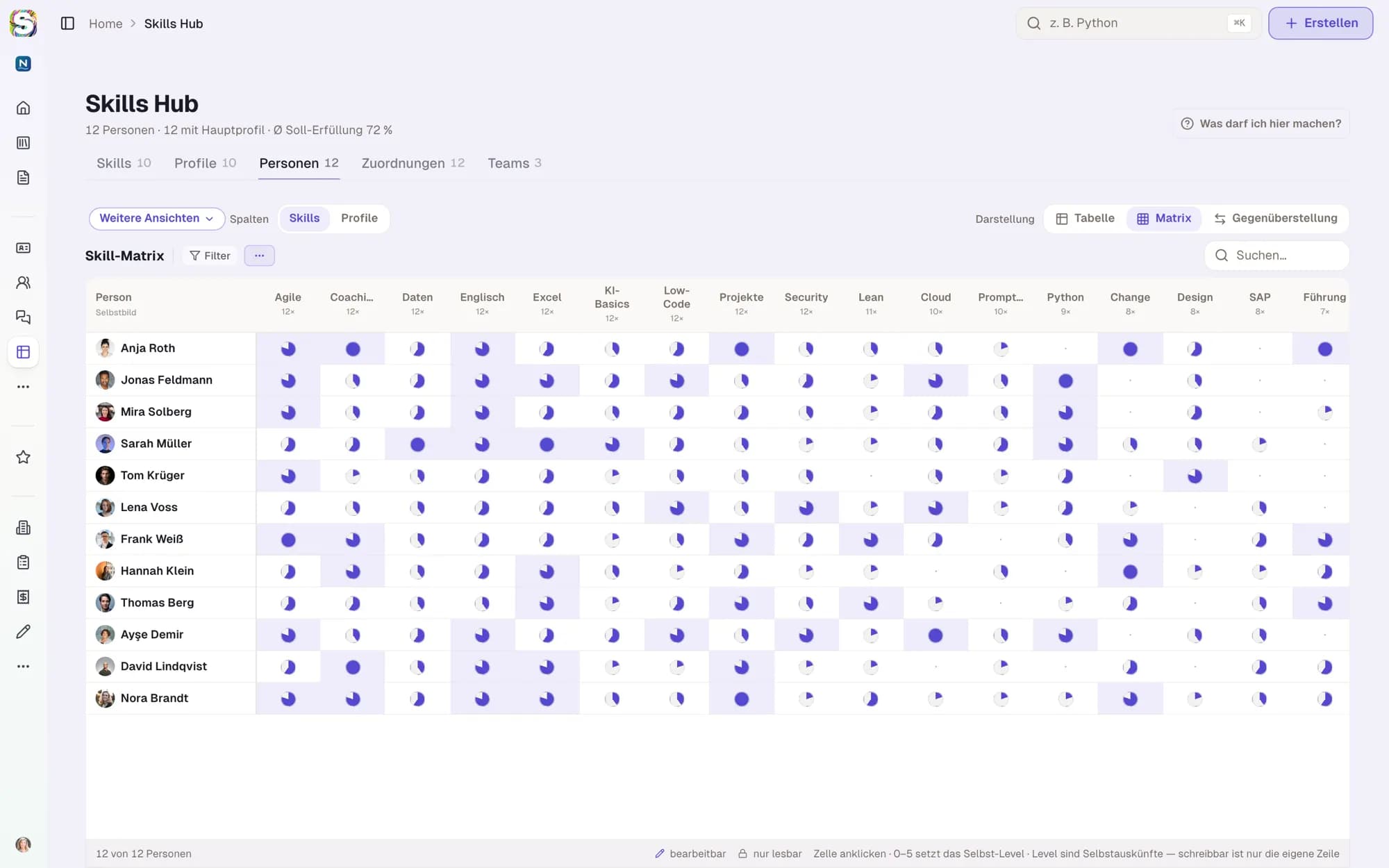Open the clipboard checklist sidebar icon
The height and width of the screenshot is (868, 1389).
[23, 562]
